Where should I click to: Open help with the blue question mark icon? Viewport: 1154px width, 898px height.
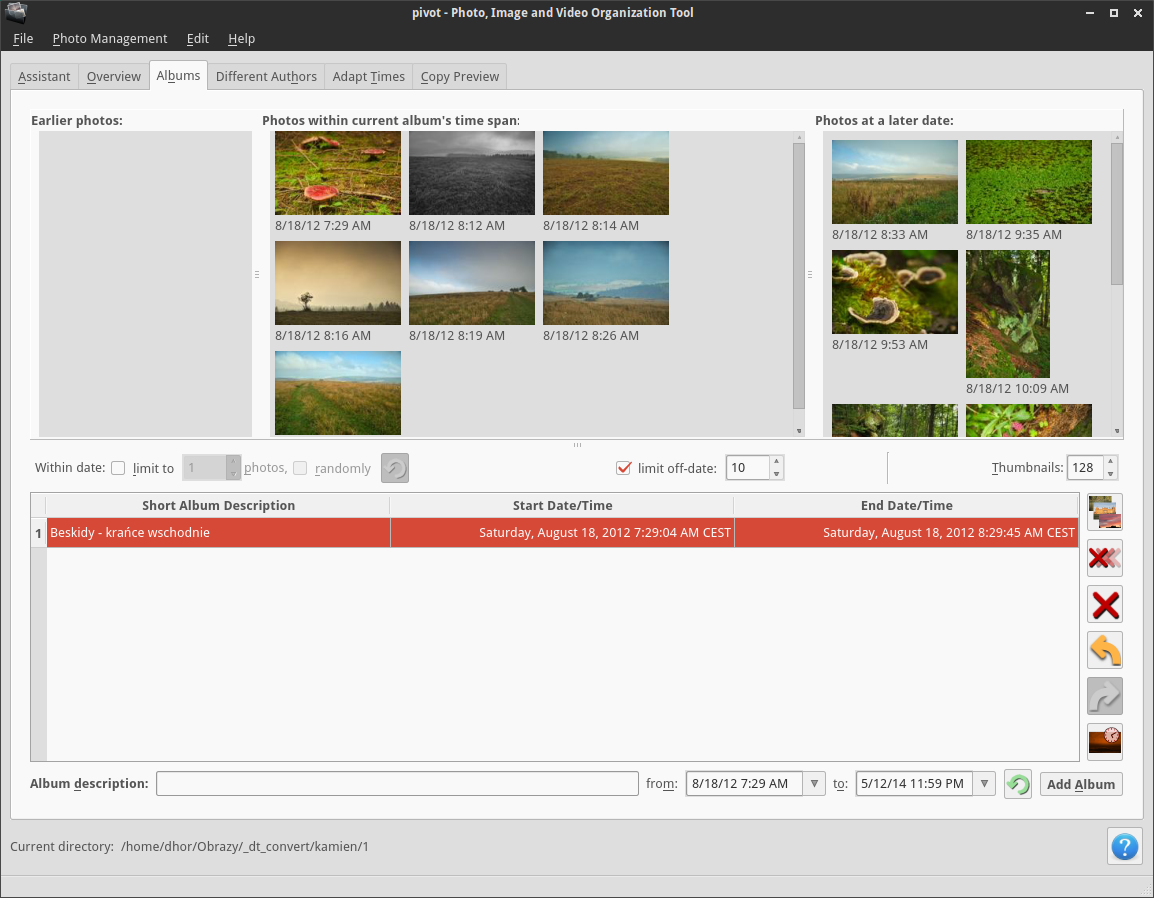coord(1125,846)
